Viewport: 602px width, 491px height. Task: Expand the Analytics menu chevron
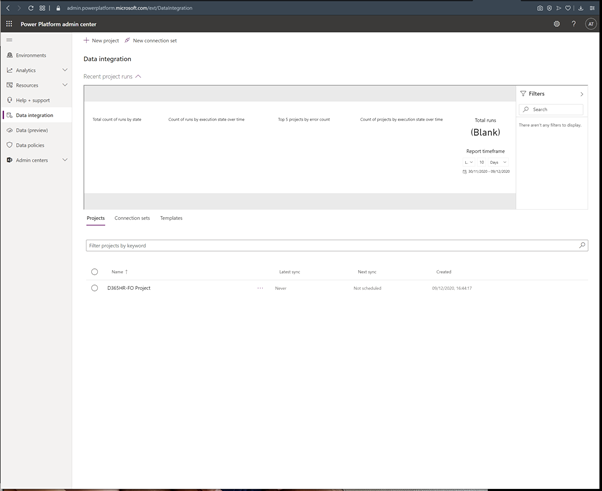point(65,70)
